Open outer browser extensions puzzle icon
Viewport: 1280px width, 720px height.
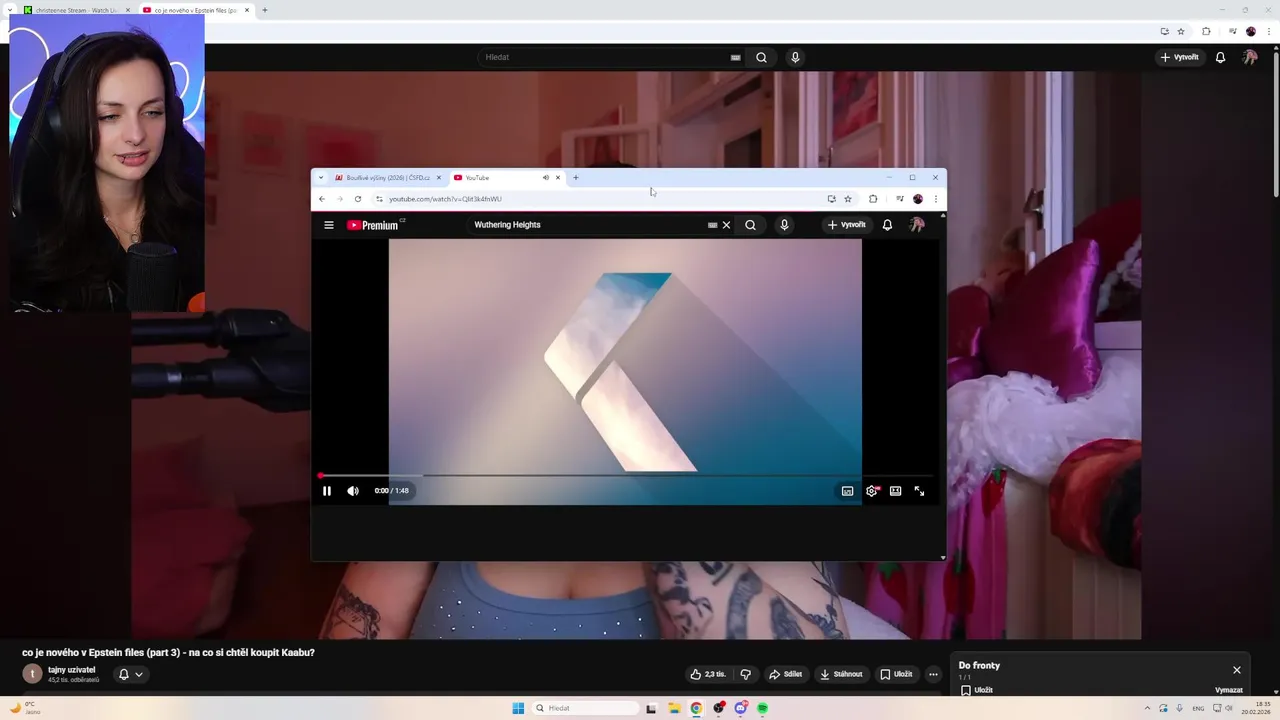coord(1206,31)
